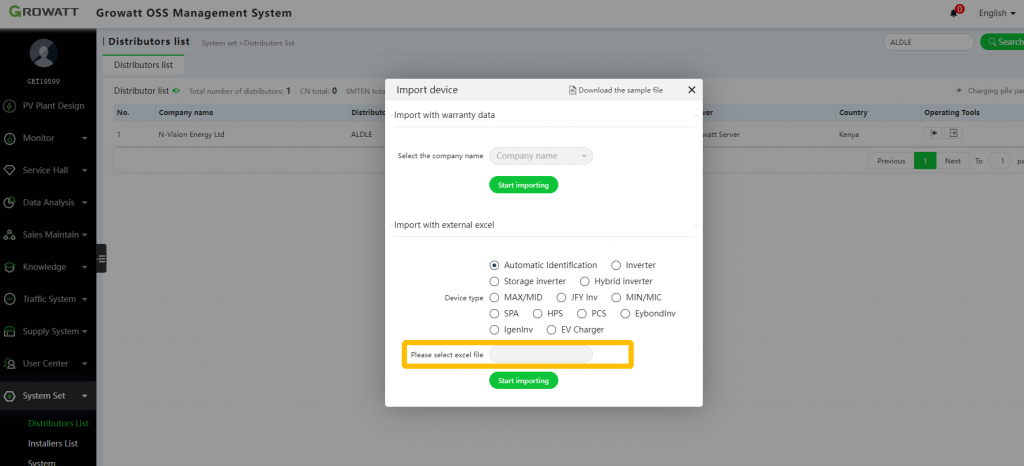Click the go-to page number field

tap(1000, 161)
